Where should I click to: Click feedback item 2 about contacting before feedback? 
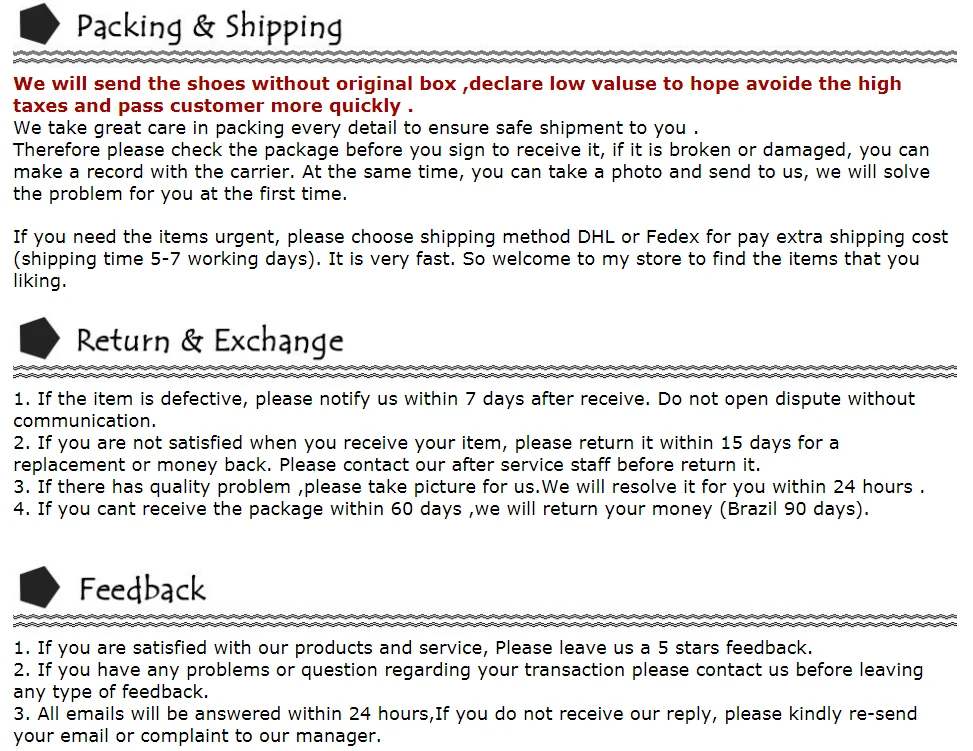coord(469,680)
